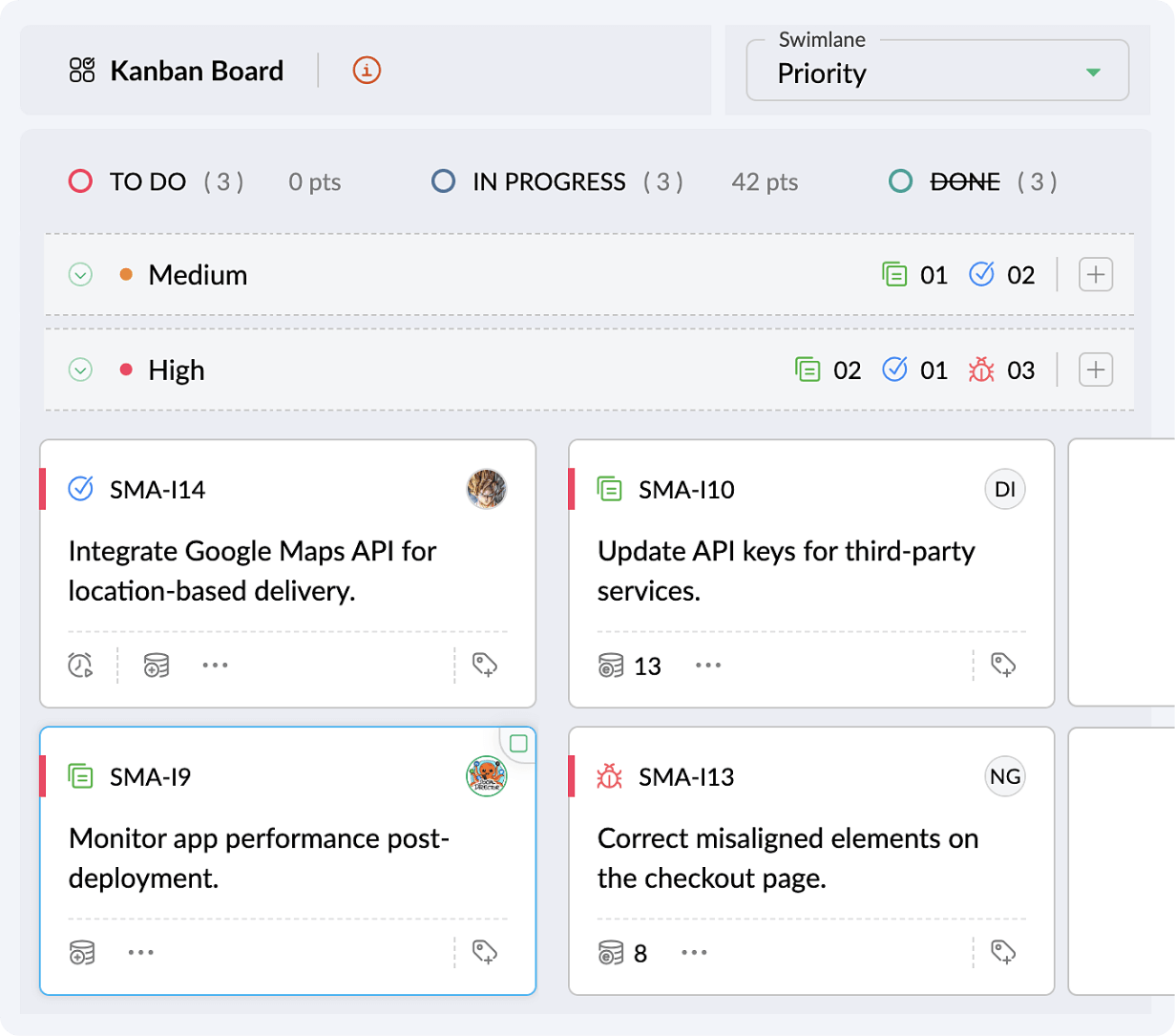Click assignee avatar on SMA-I14 card
The width and height of the screenshot is (1175, 1036).
coord(487,489)
